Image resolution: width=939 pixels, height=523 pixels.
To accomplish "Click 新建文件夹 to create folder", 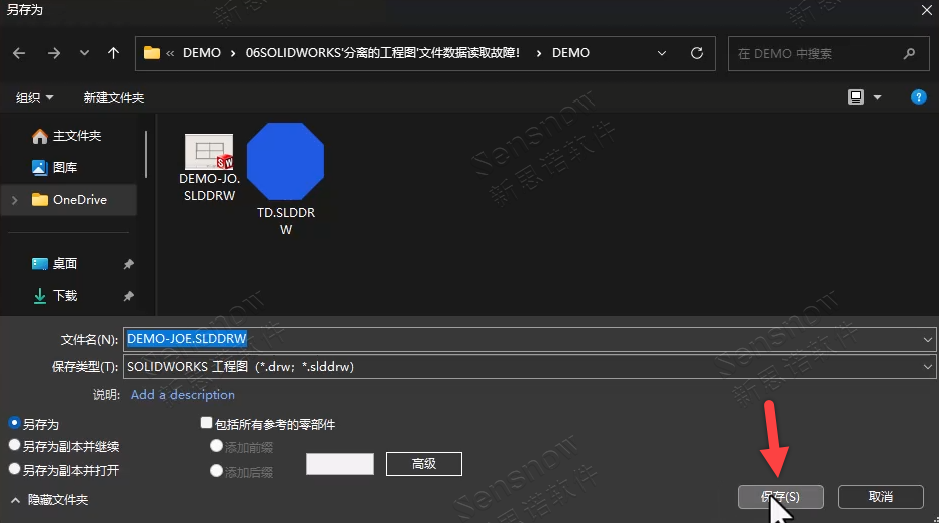I will point(114,97).
